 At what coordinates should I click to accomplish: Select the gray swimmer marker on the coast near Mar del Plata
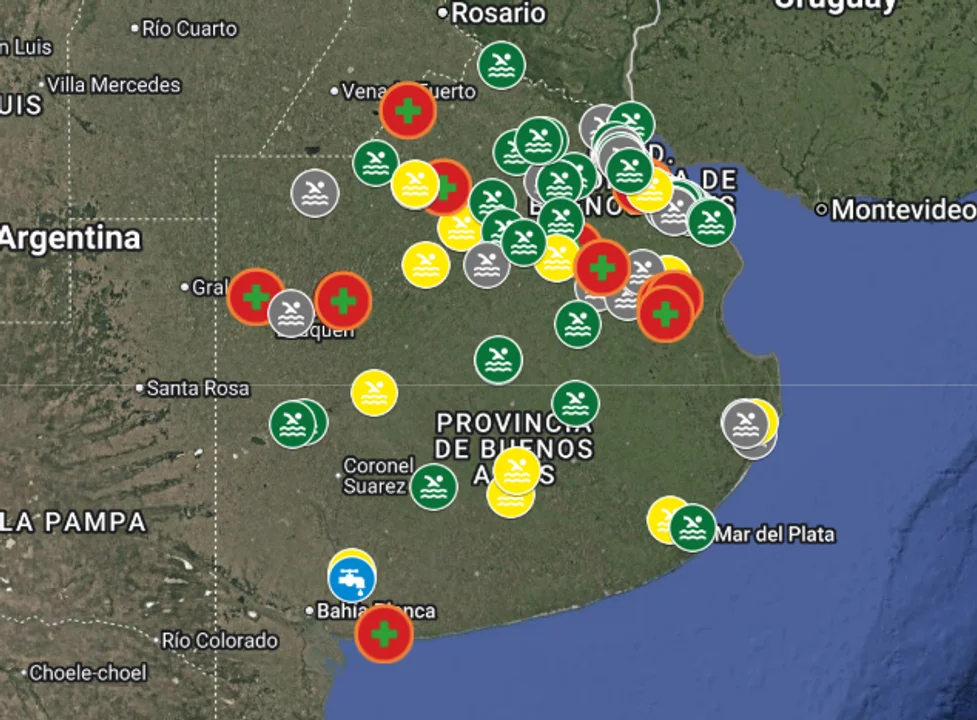[742, 424]
